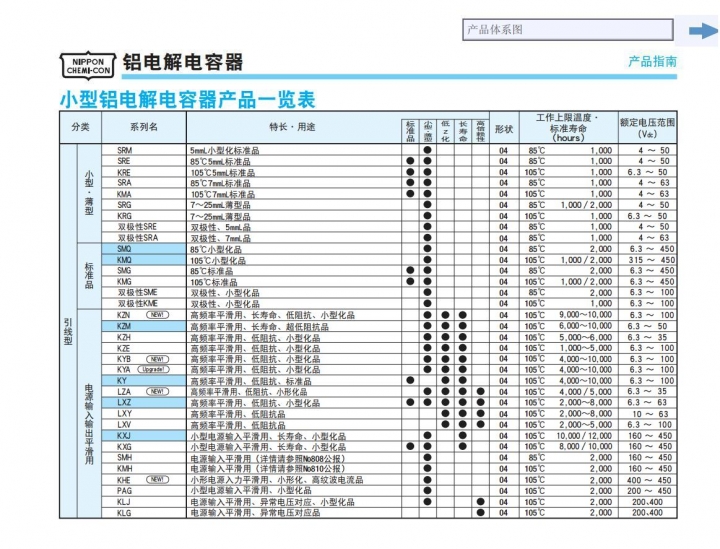Click the 额定电压范围 column header
Image resolution: width=720 pixels, height=549 pixels.
click(647, 128)
